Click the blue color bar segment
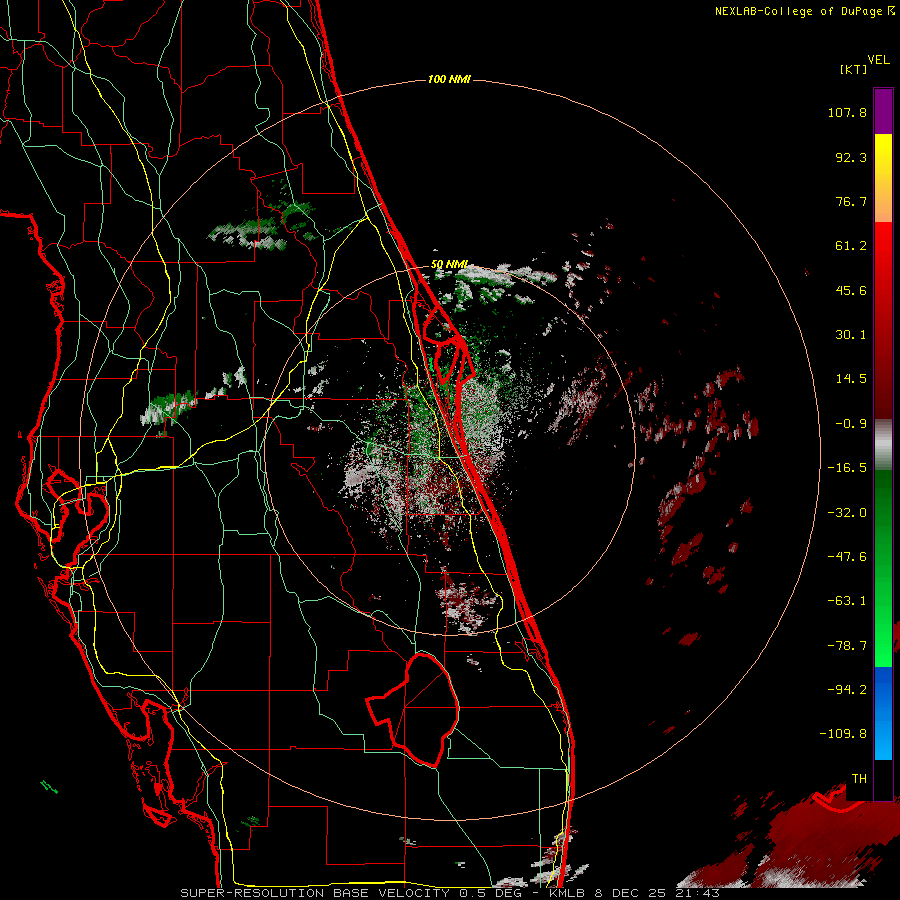Image resolution: width=900 pixels, height=900 pixels. click(x=883, y=713)
